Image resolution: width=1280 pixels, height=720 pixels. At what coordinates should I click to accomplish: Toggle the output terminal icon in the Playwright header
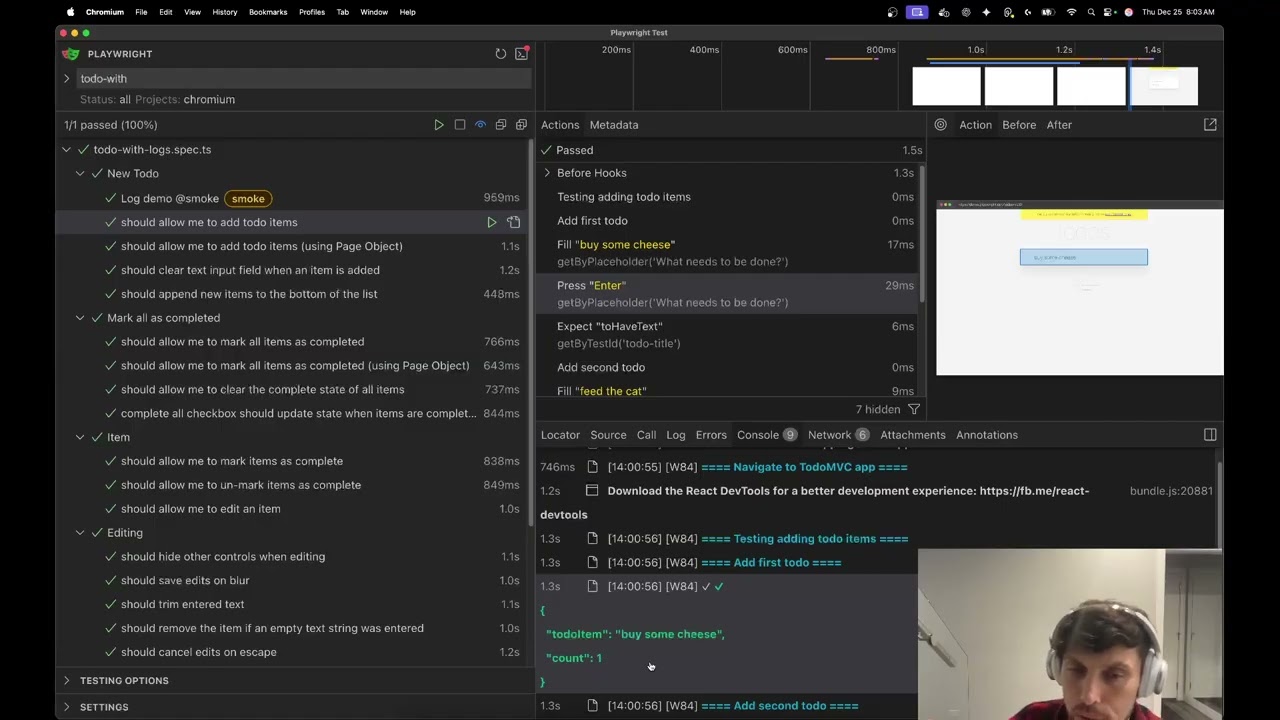[x=521, y=54]
